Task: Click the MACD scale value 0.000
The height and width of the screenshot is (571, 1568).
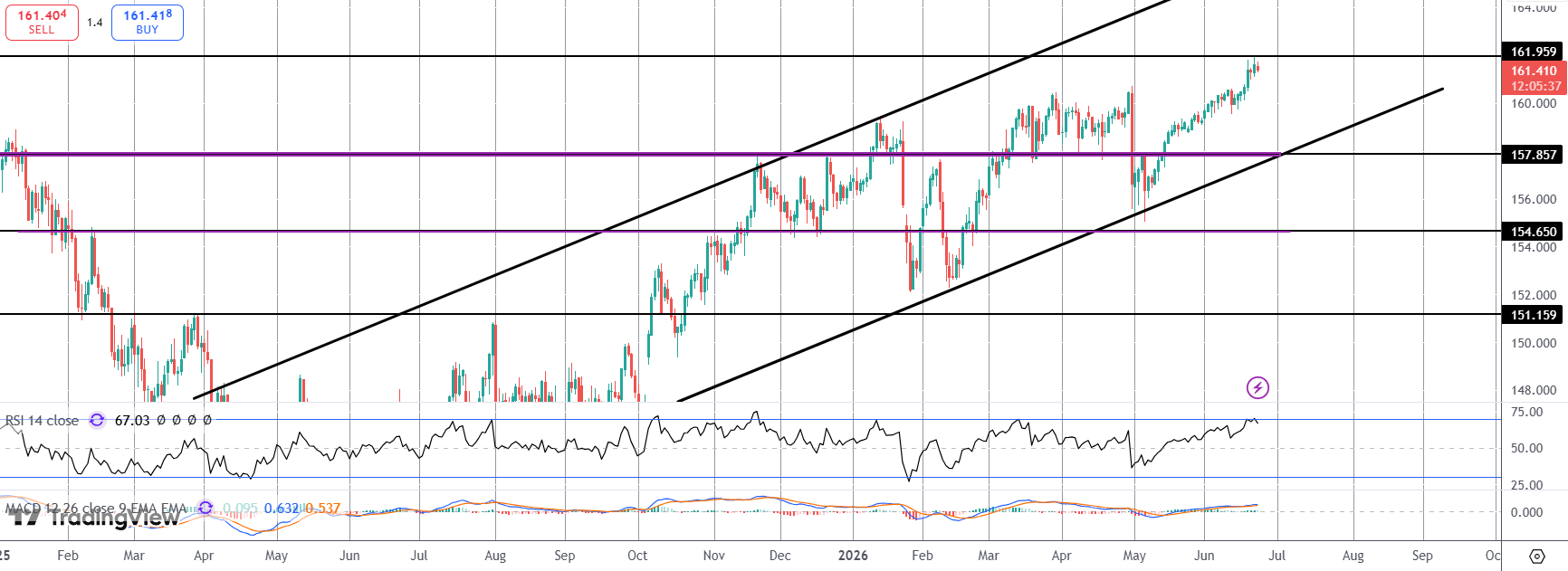Action: click(1527, 512)
